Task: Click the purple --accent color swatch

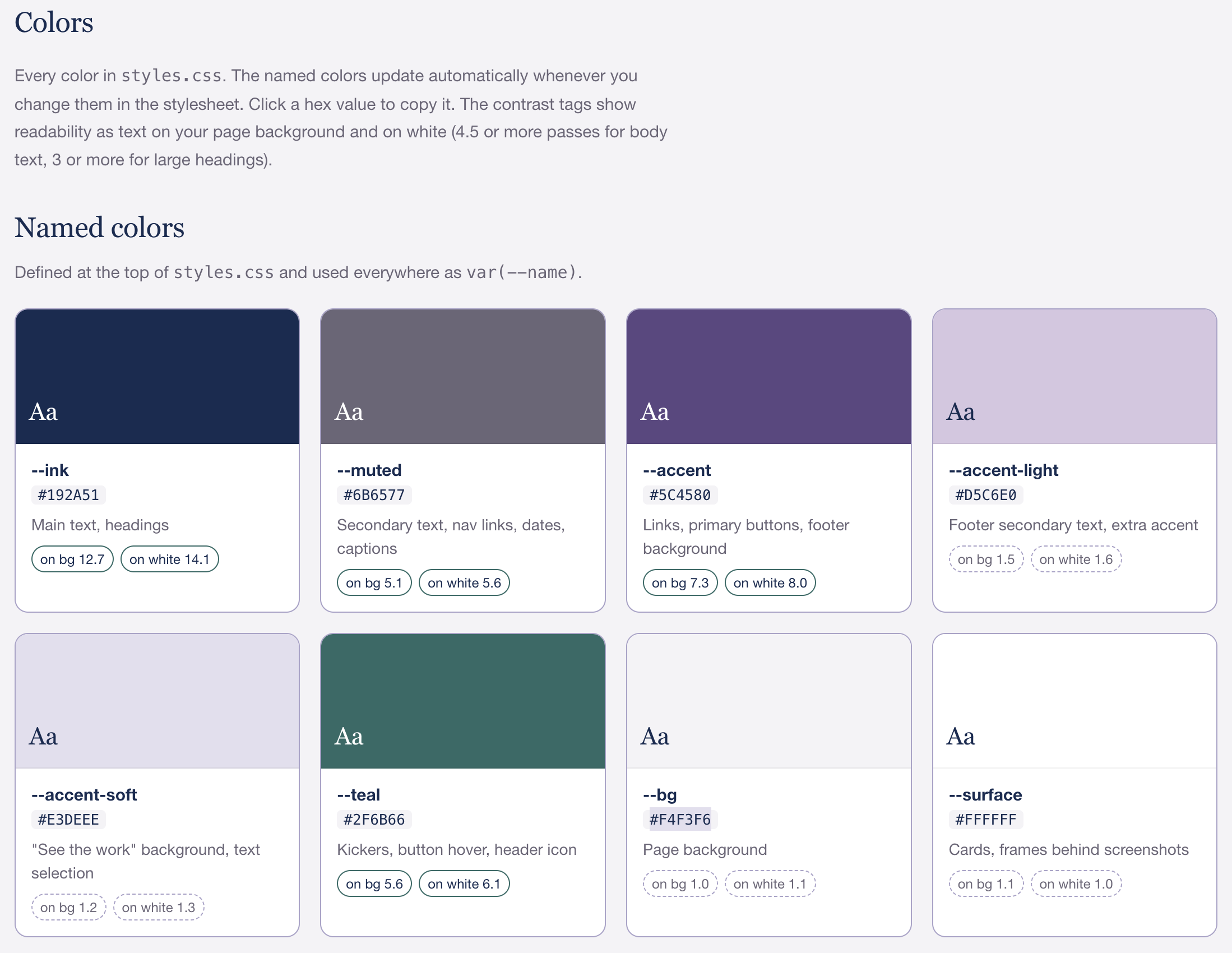Action: [x=768, y=376]
